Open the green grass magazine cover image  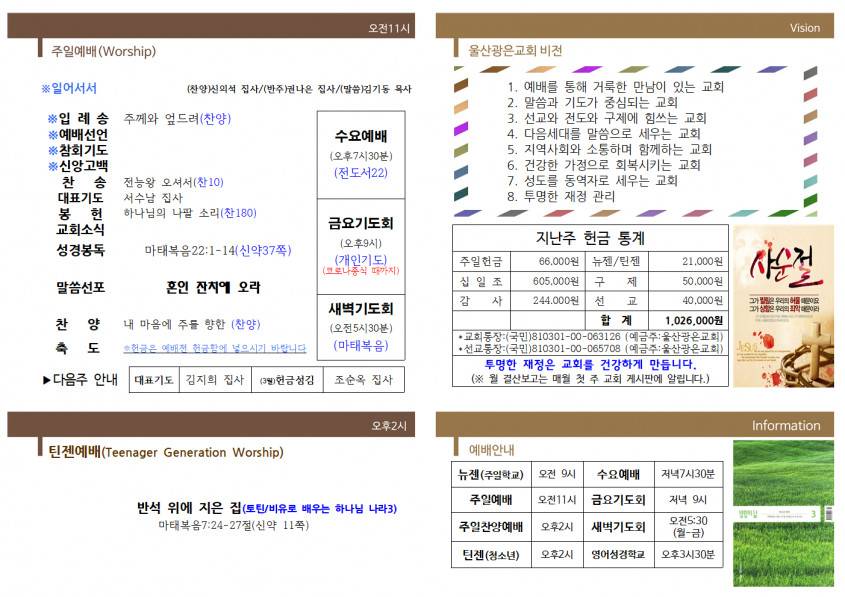coord(783,513)
